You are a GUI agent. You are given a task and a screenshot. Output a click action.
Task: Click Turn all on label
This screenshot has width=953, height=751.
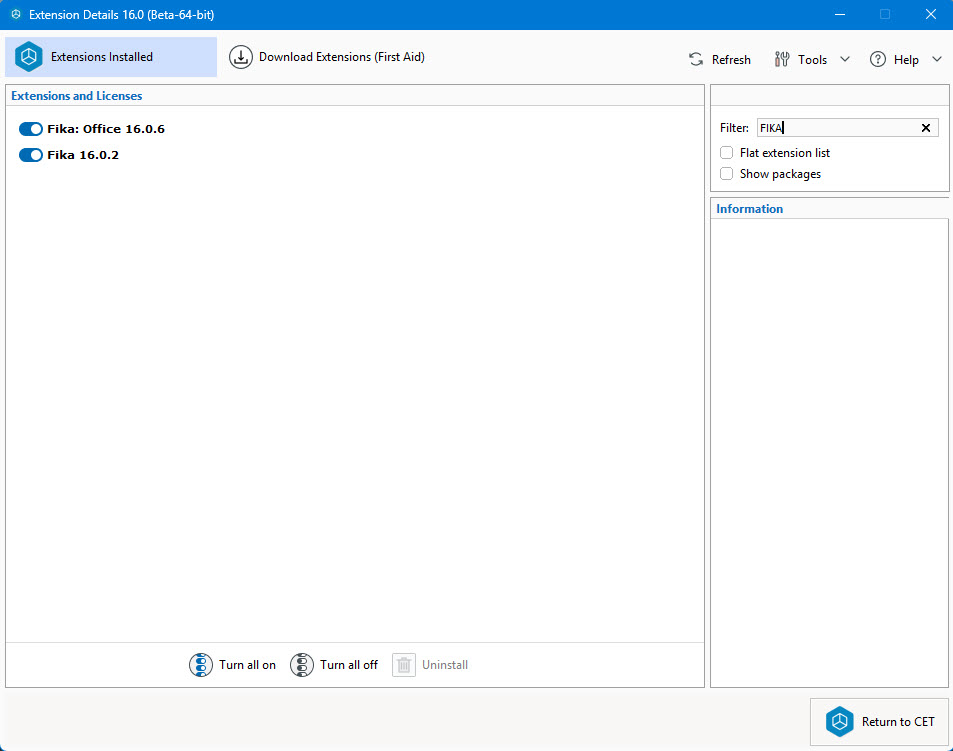point(247,665)
